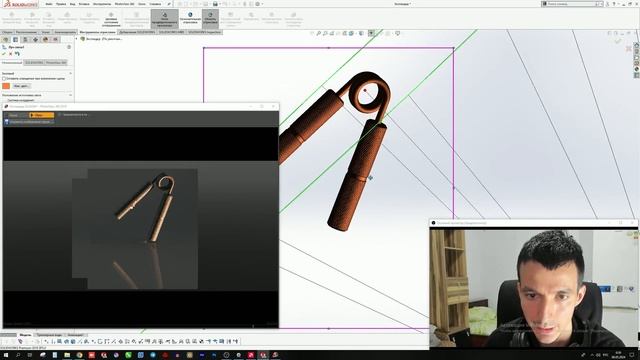Select the Animation1 tab at bottom

click(x=75, y=335)
